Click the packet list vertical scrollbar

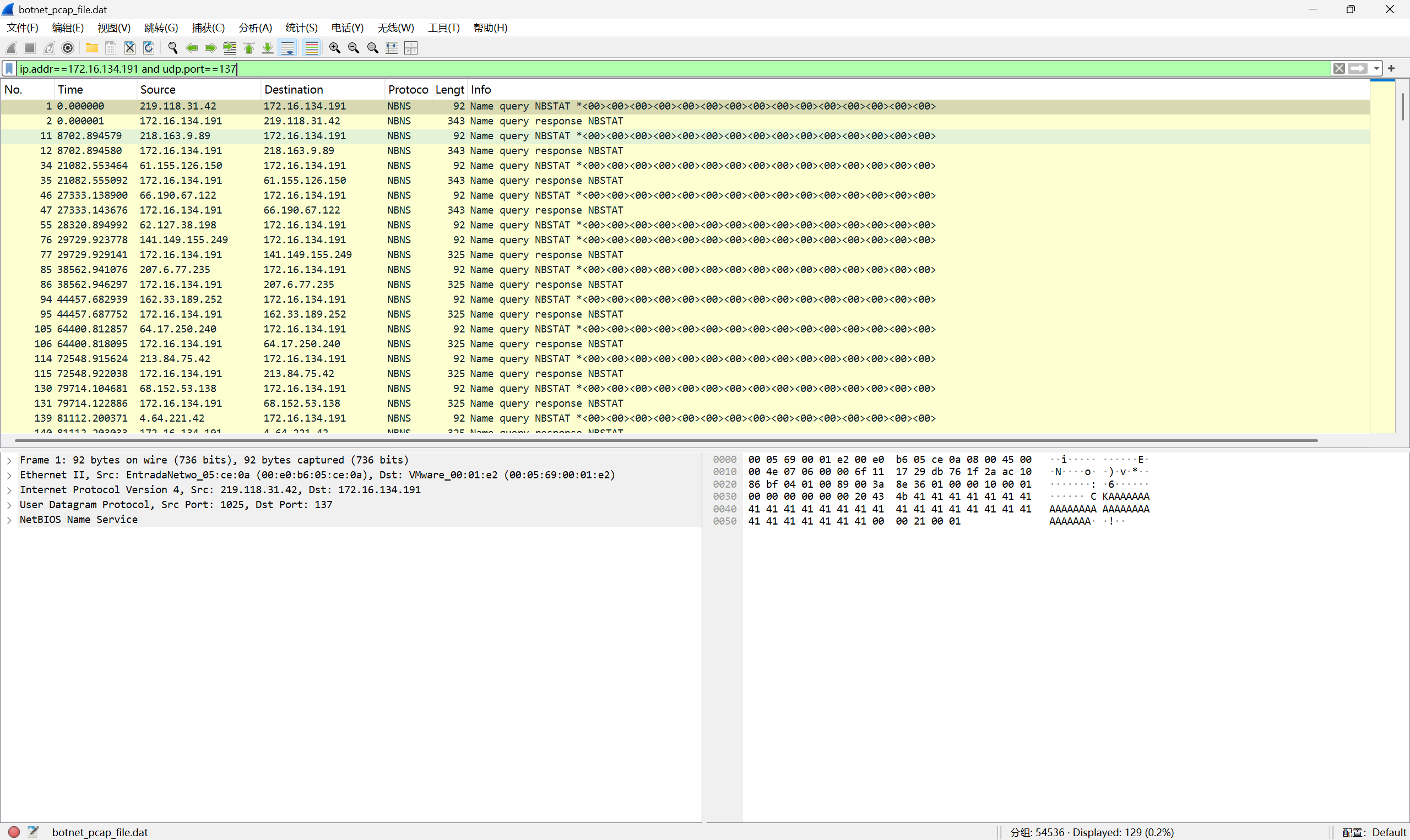point(1403,107)
